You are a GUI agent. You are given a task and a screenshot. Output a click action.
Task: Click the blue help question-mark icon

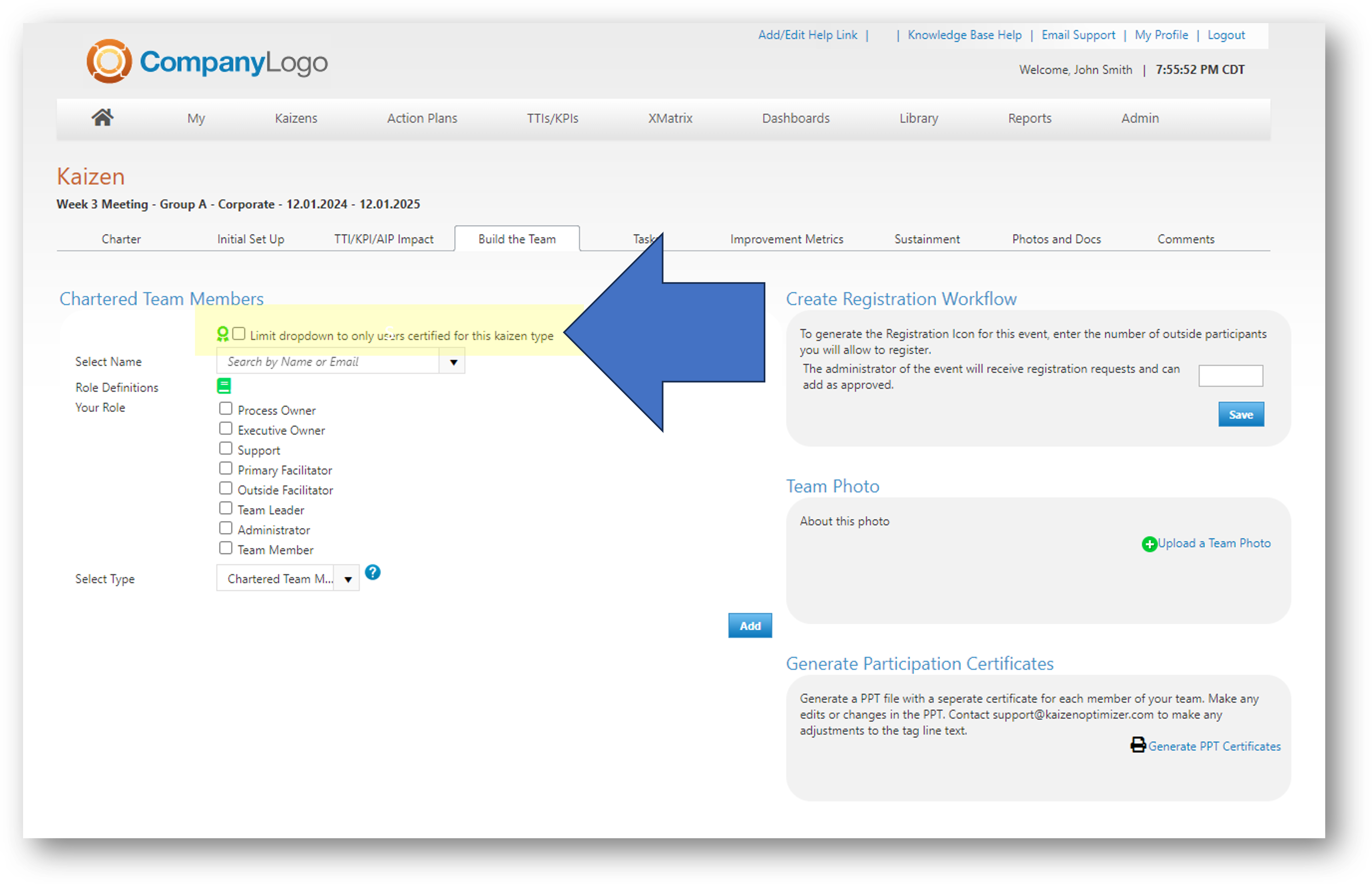pos(373,573)
